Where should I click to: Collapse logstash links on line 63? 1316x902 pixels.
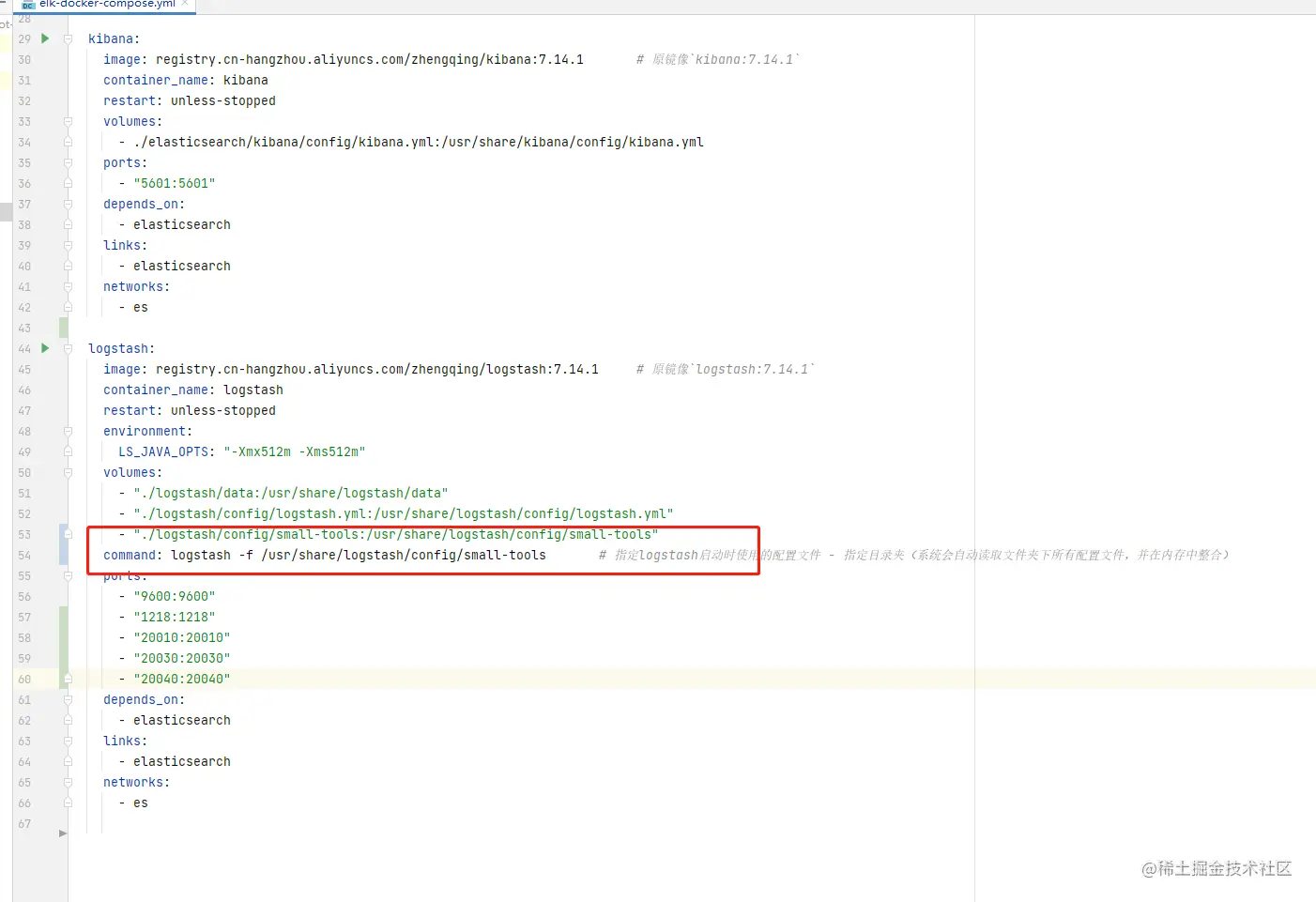(68, 741)
